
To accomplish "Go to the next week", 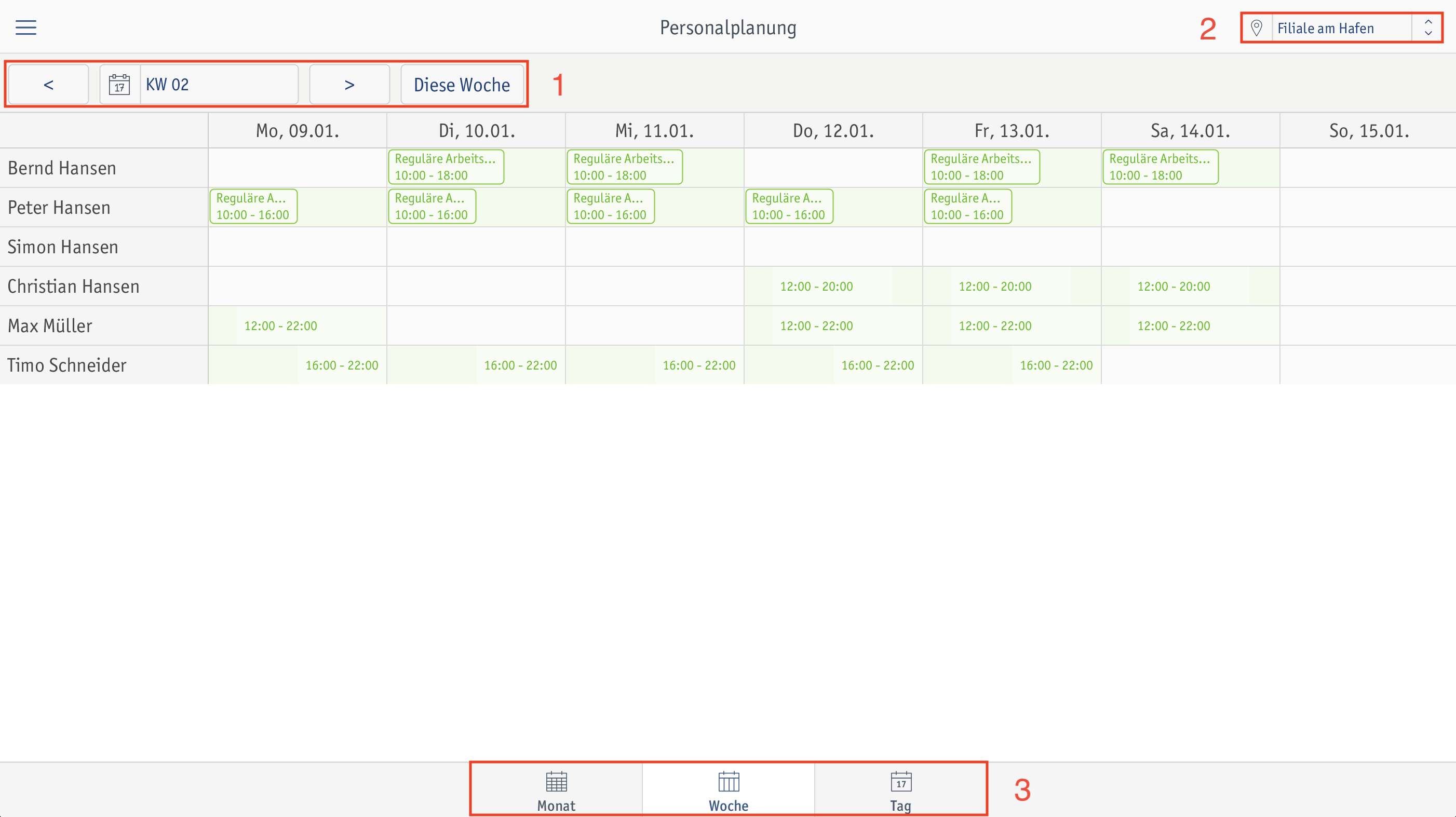I will pos(349,84).
